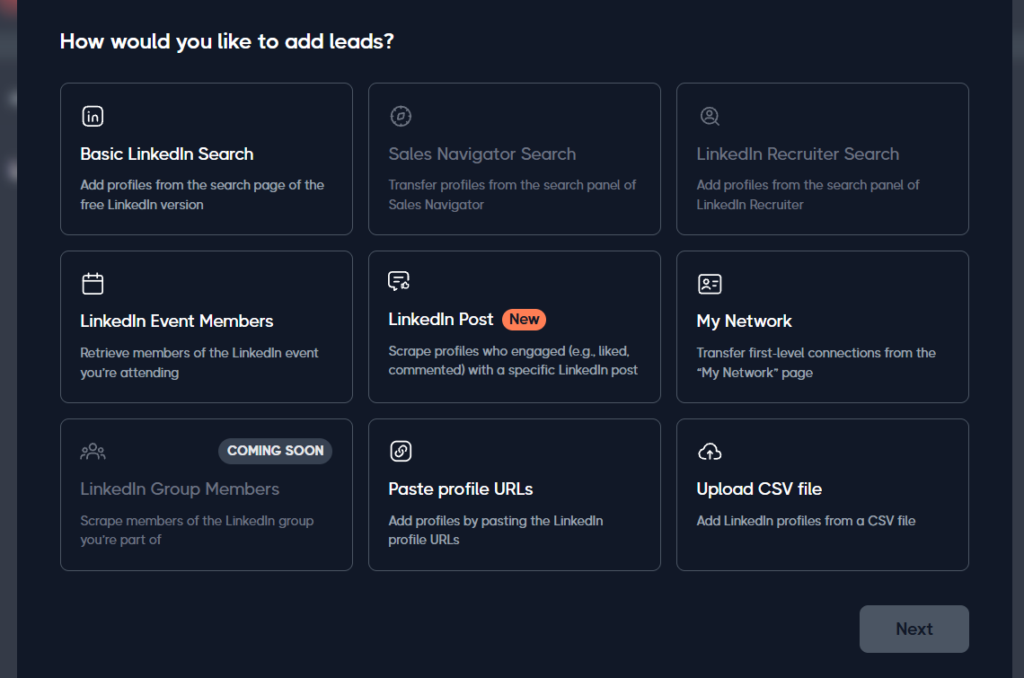Select the Paste profile URLs title
Image resolution: width=1024 pixels, height=678 pixels.
pos(460,489)
